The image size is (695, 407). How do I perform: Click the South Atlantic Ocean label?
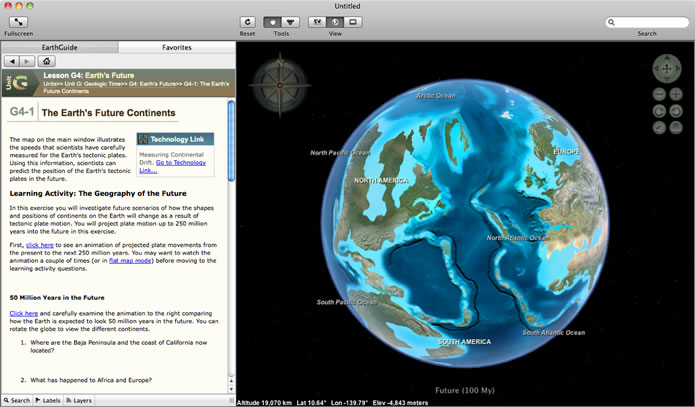pyautogui.click(x=553, y=333)
